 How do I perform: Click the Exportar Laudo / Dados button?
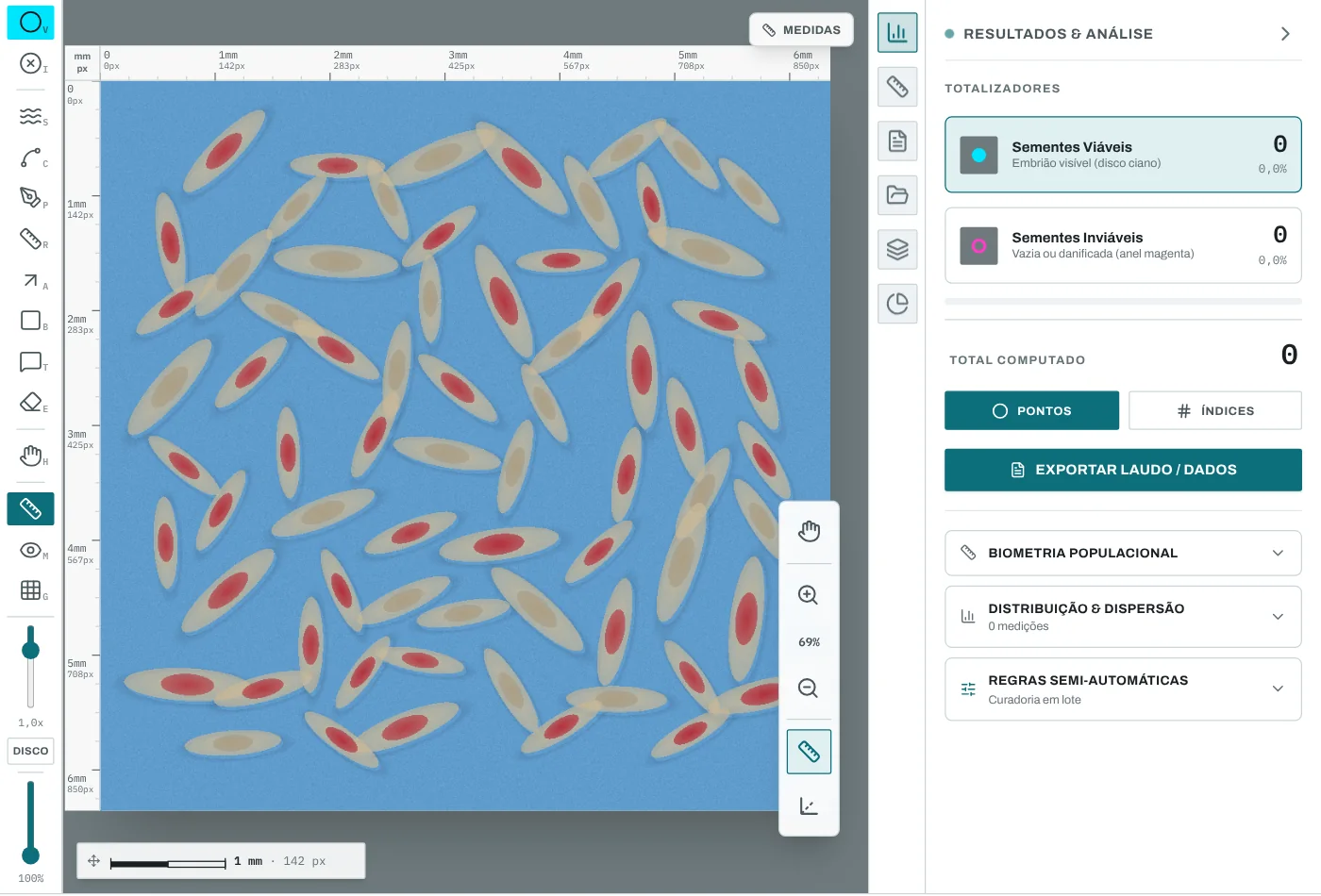coord(1123,470)
